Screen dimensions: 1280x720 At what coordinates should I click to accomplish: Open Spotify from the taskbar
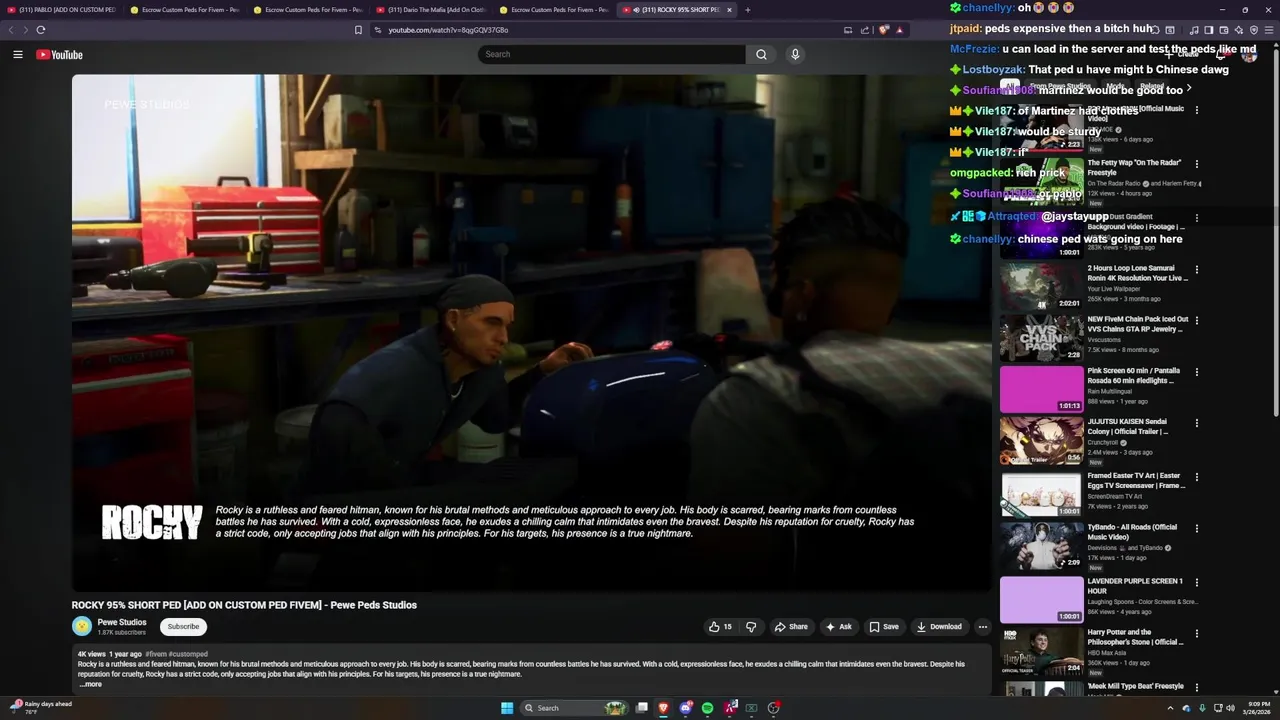coord(707,708)
